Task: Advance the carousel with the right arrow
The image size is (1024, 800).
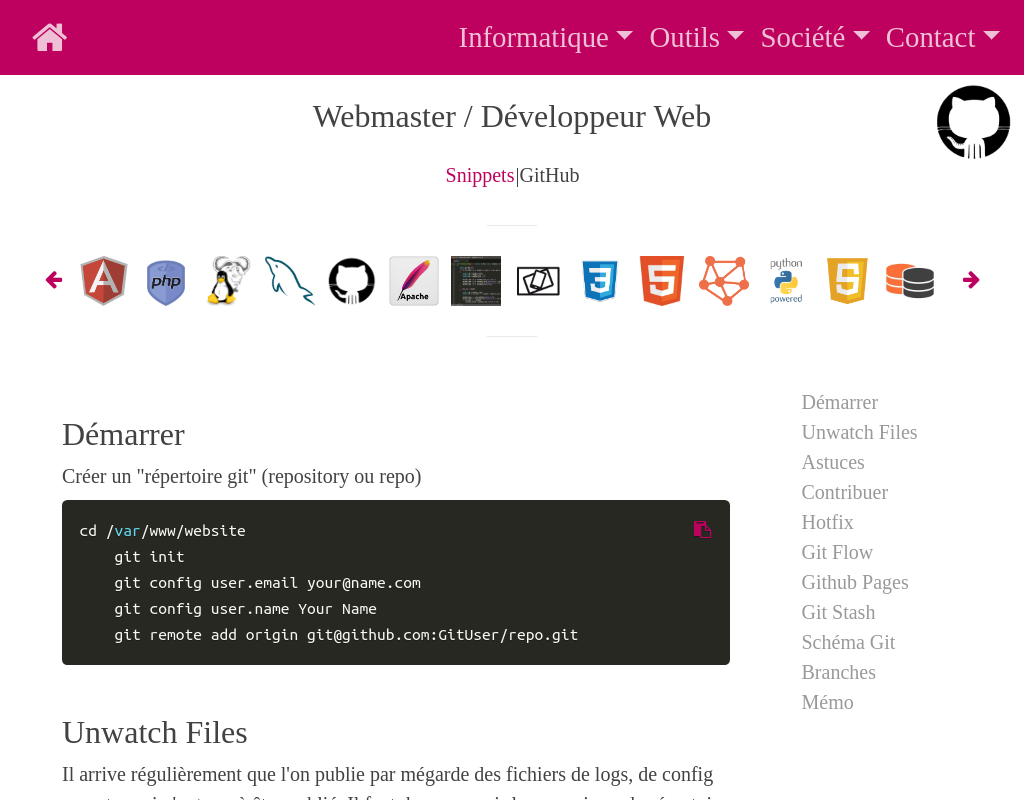Action: coord(971,280)
